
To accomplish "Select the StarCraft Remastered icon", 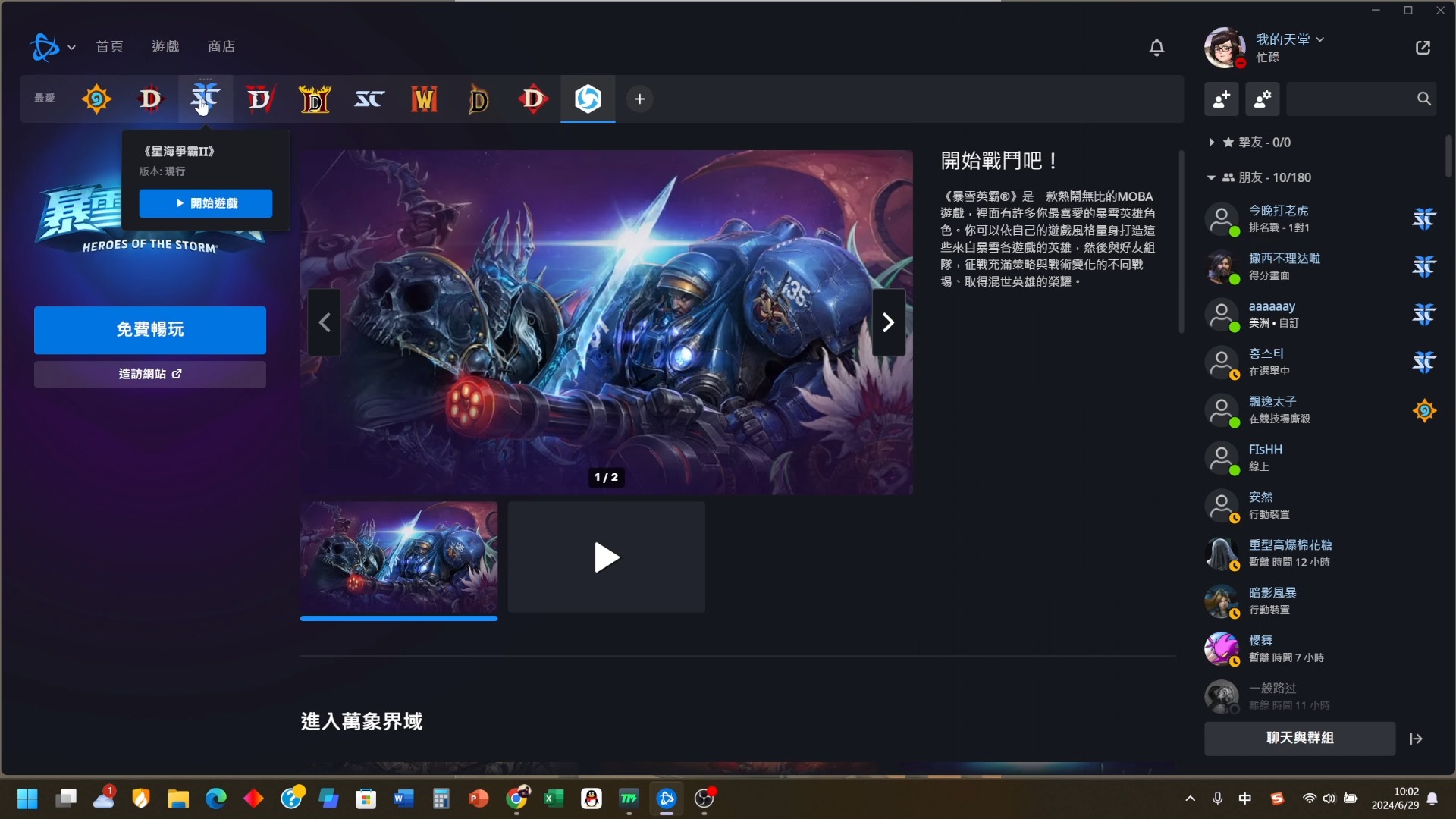I will pyautogui.click(x=369, y=99).
